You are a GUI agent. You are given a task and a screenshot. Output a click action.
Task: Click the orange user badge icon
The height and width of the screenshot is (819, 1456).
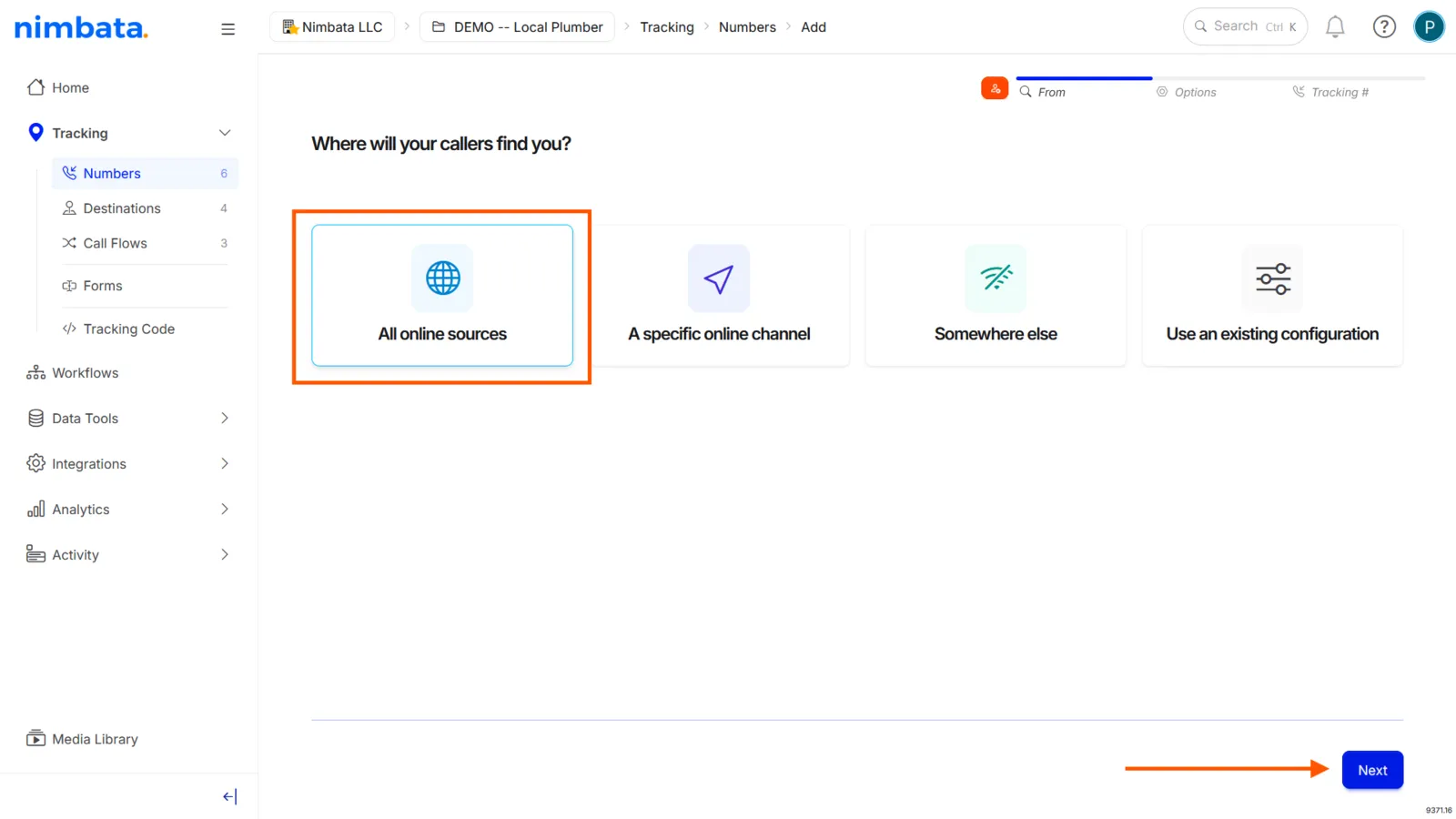(x=995, y=88)
